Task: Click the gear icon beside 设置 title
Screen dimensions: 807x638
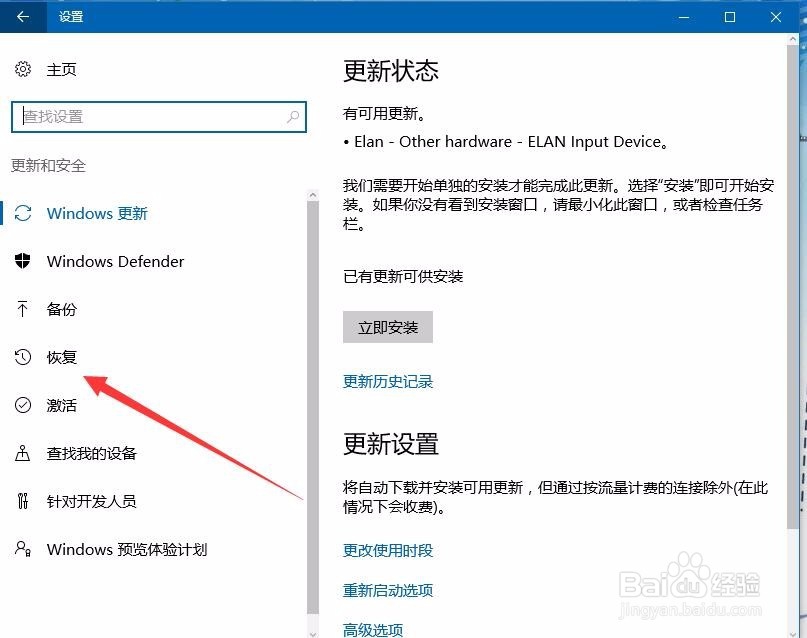Action: click(x=23, y=69)
